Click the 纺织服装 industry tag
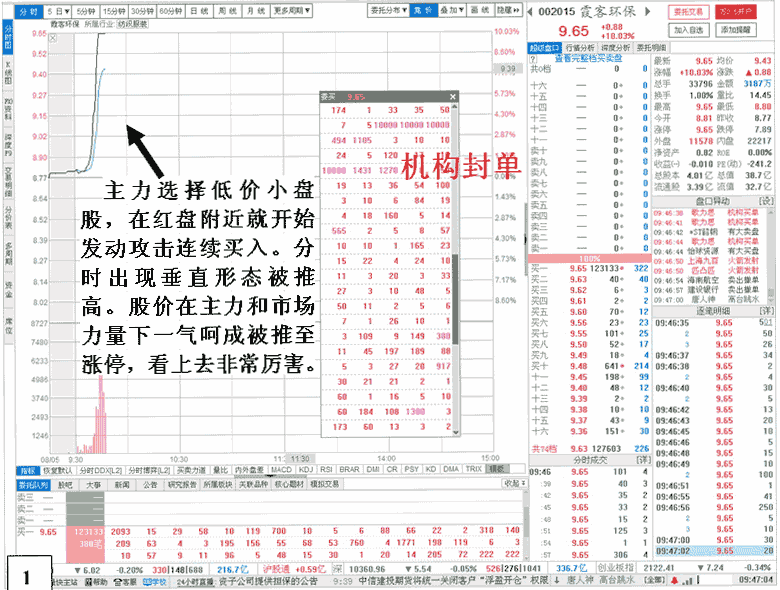Screen dimensions: 780x590 point(132,24)
